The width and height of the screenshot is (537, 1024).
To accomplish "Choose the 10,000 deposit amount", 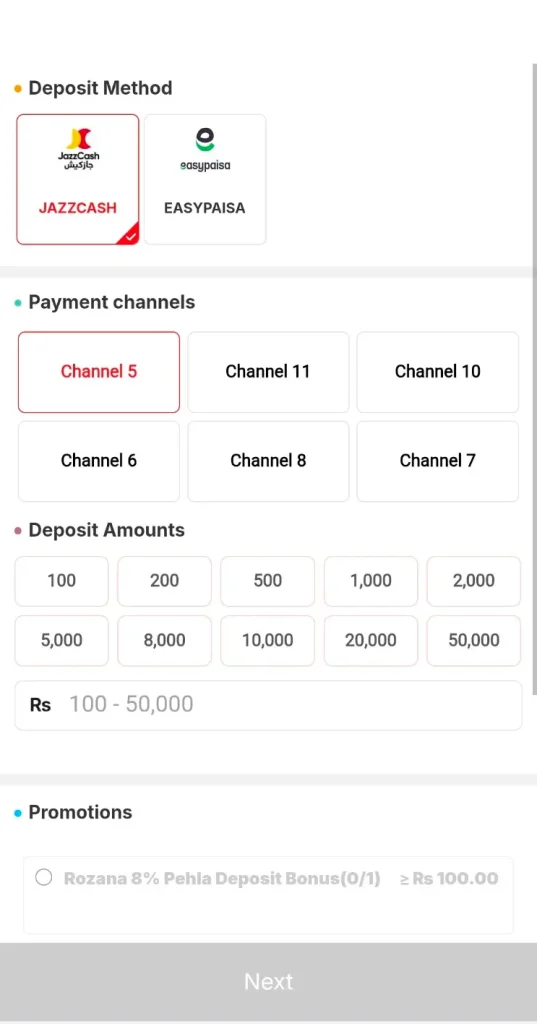I will pos(268,641).
